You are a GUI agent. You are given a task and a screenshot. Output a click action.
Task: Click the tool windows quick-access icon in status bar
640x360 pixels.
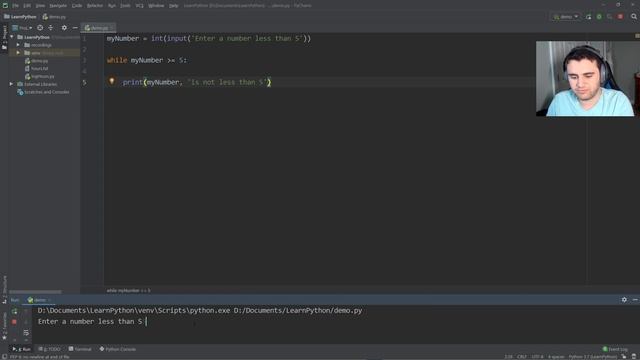4,357
